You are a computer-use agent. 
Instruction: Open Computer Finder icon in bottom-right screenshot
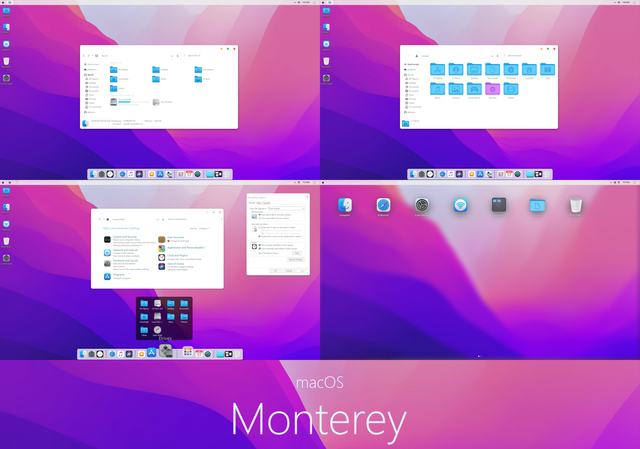click(x=345, y=205)
